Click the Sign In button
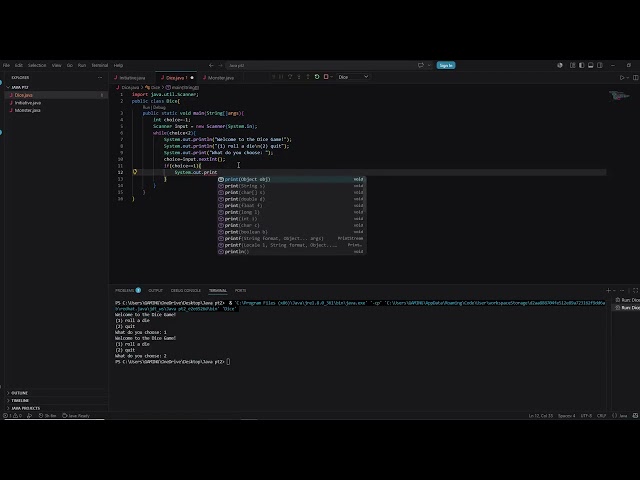The width and height of the screenshot is (640, 480). [x=446, y=65]
